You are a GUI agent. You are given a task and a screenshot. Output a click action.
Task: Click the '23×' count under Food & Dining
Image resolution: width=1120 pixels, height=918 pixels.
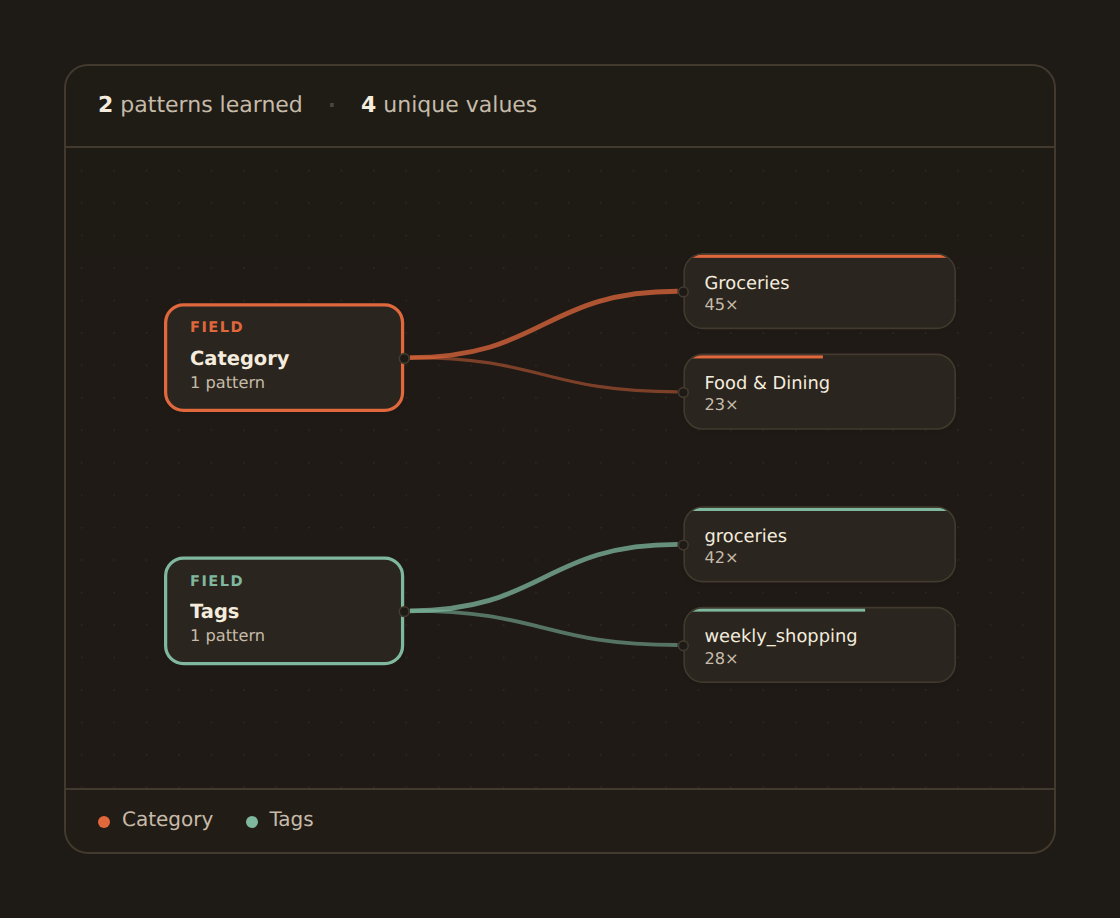(x=721, y=405)
